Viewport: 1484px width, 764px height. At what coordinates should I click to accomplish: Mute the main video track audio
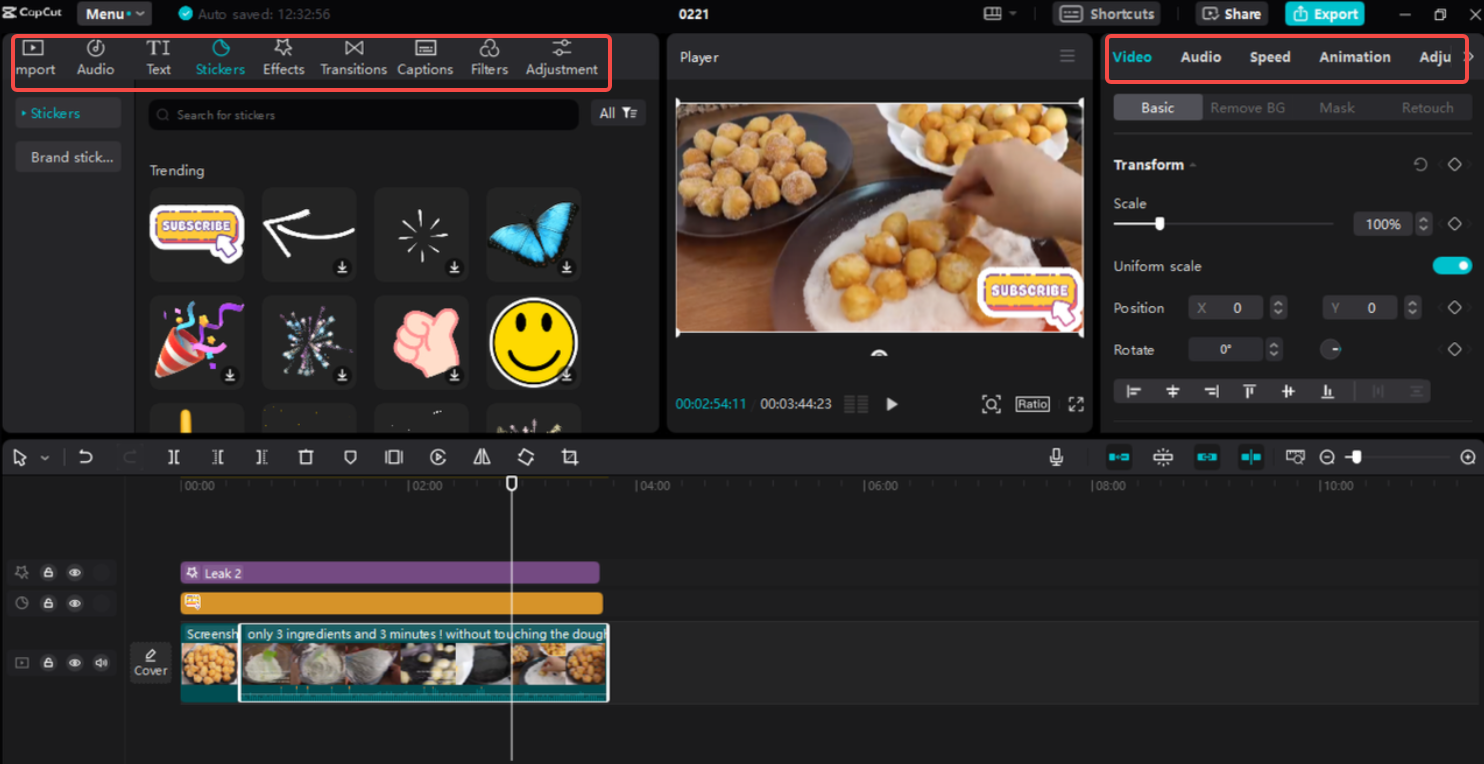pos(101,663)
